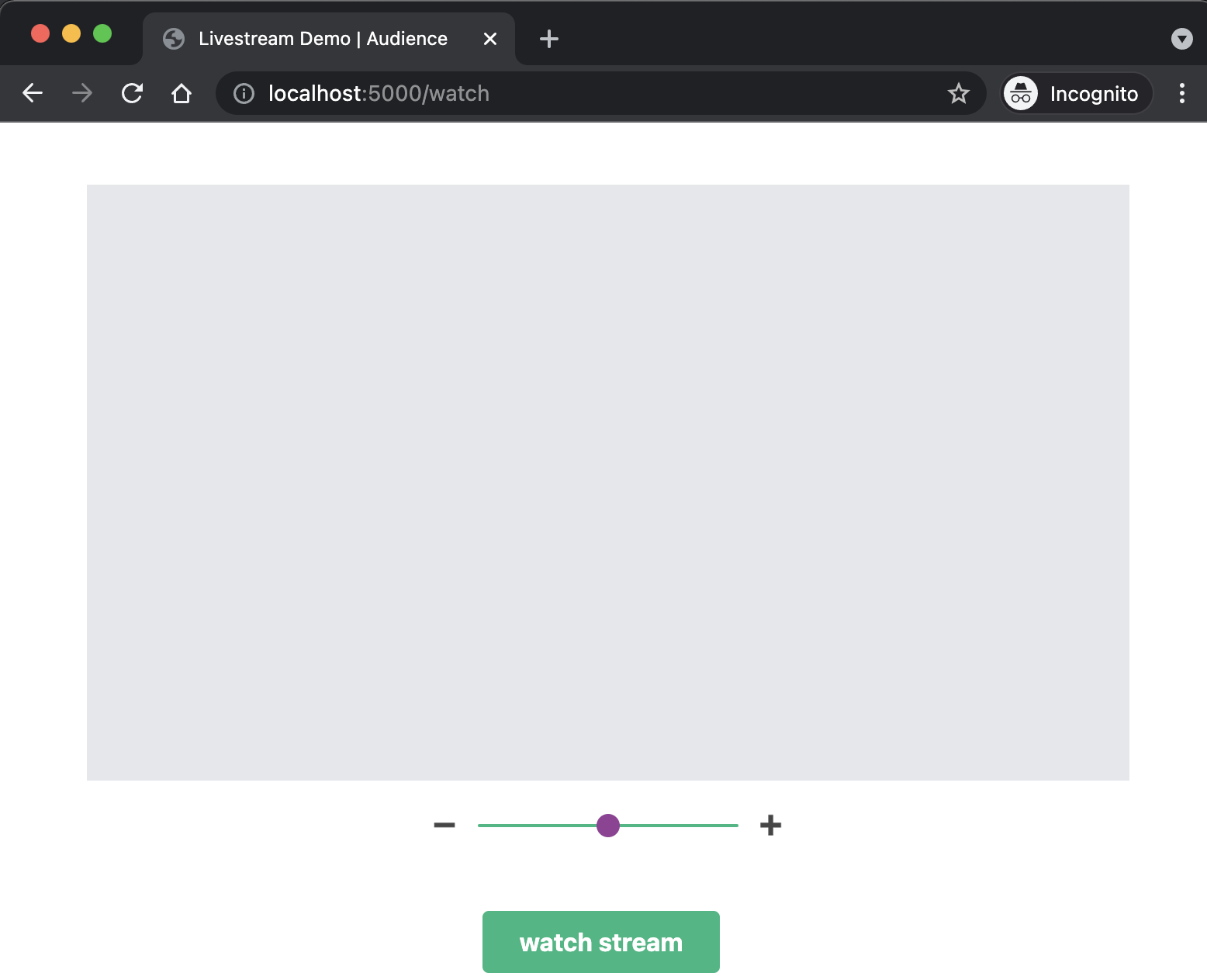Bookmark the page using the star icon

tap(959, 93)
